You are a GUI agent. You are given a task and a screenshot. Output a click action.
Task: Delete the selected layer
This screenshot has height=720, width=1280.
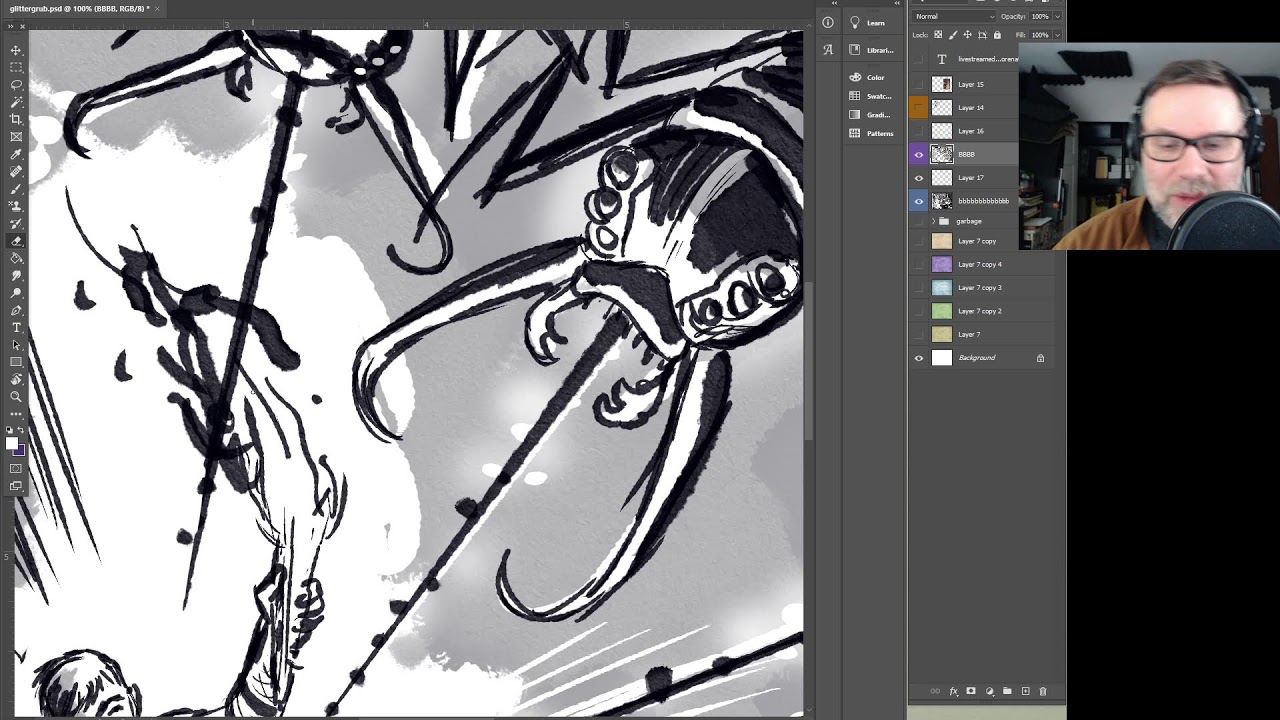1042,691
